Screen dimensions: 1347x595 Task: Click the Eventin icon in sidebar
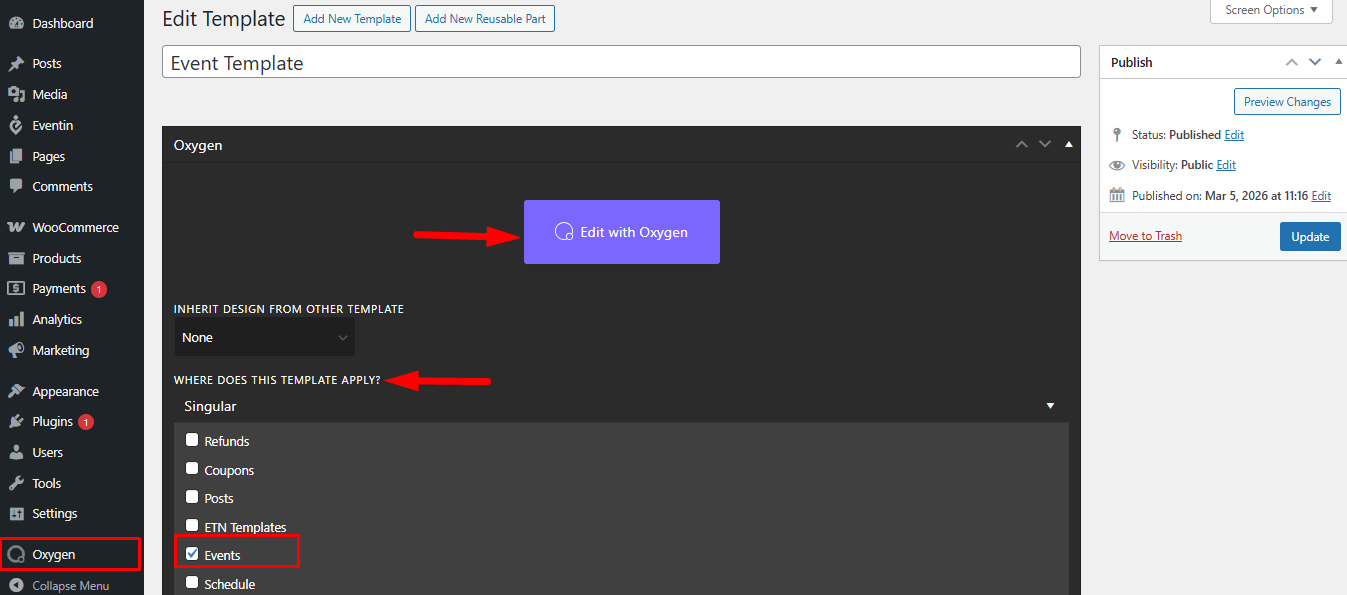[16, 125]
